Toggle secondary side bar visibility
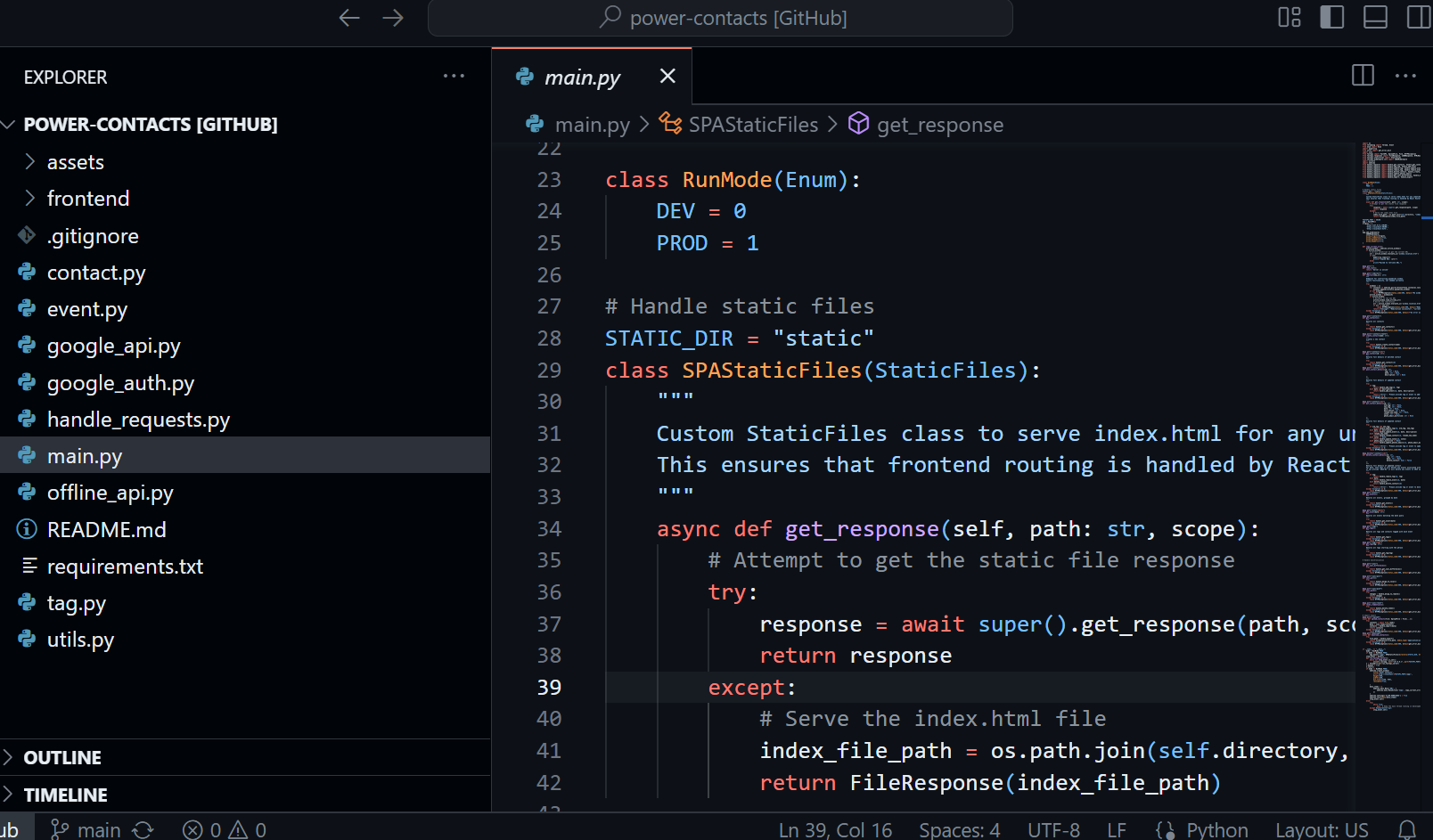1433x840 pixels. click(x=1419, y=17)
